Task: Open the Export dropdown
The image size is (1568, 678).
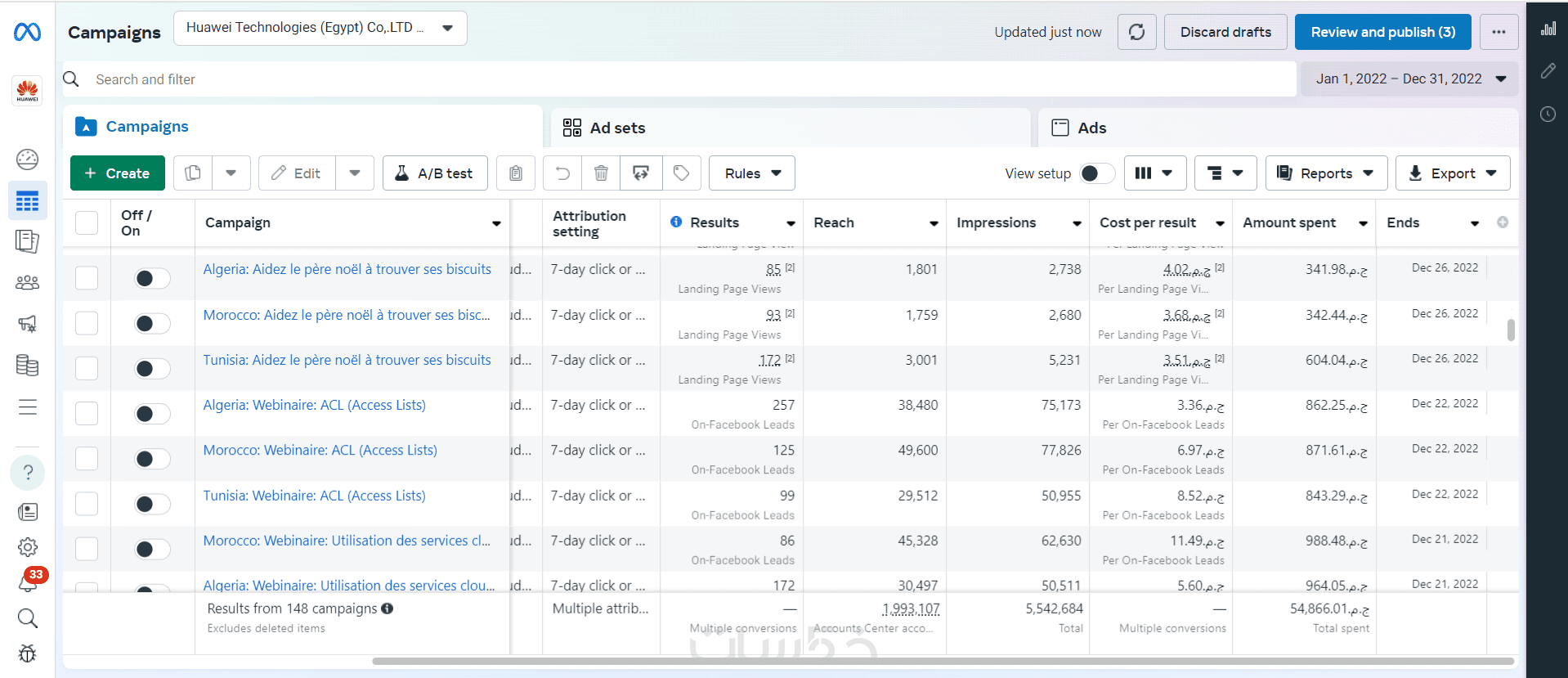Action: tap(1453, 173)
